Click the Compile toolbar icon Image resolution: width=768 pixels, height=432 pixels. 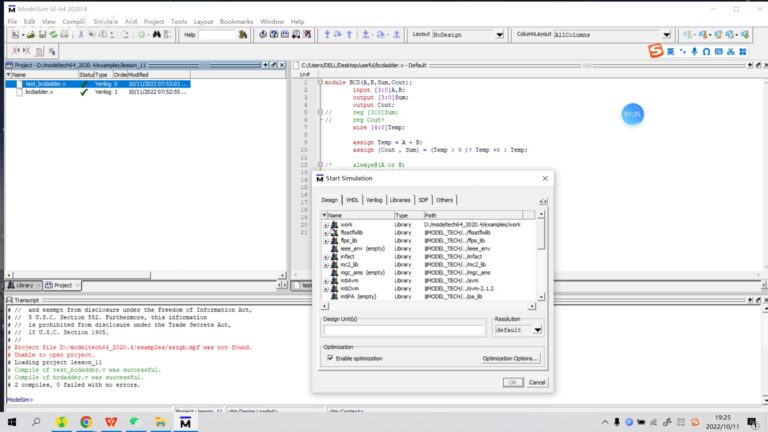pyautogui.click(x=263, y=34)
